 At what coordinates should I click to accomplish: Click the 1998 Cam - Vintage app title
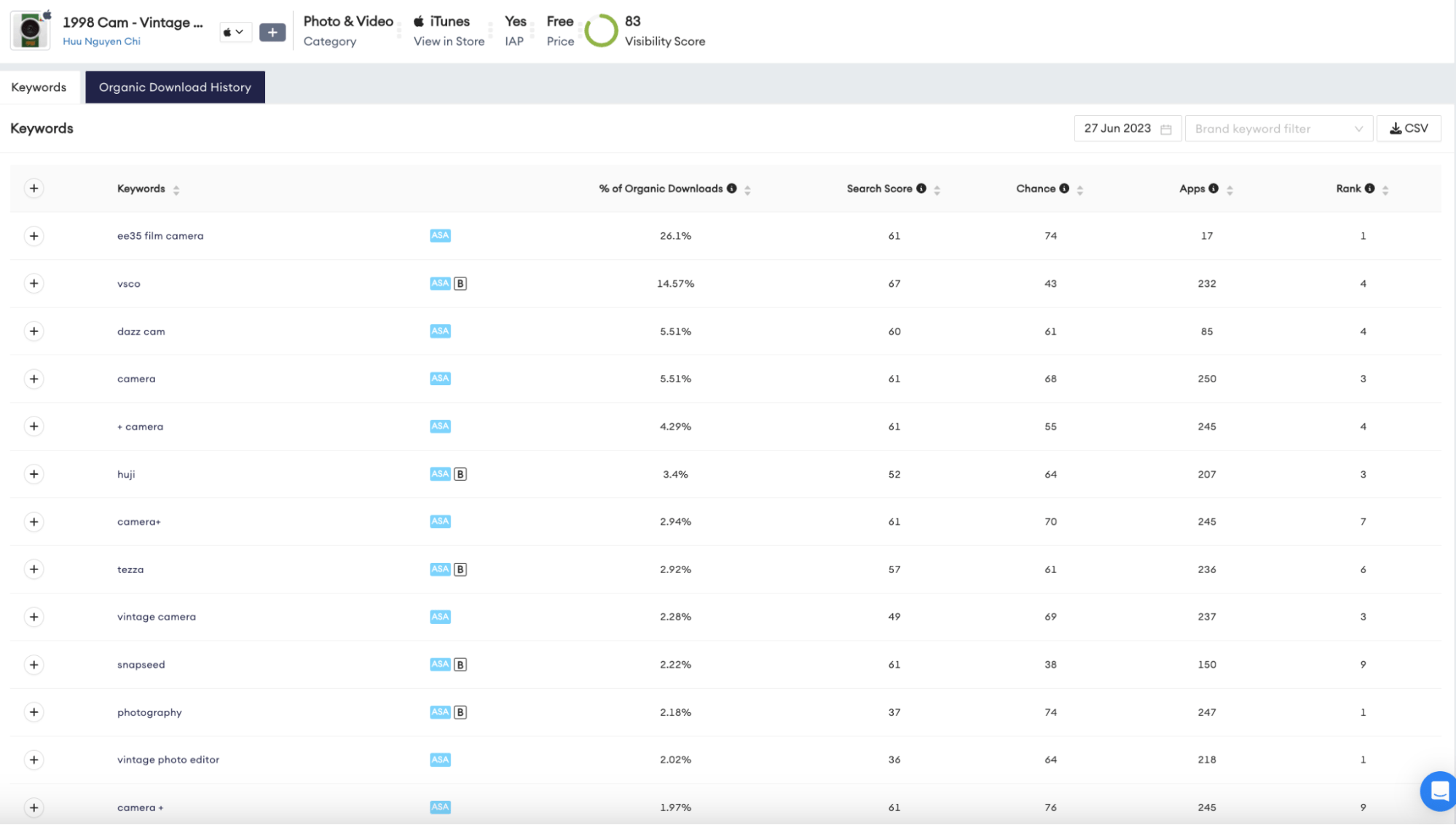(133, 23)
